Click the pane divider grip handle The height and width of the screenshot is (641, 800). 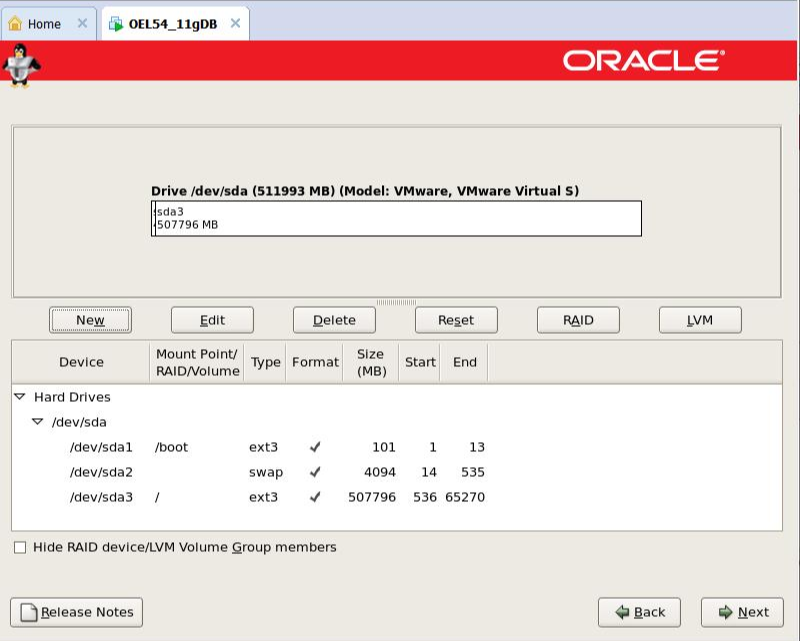396,302
